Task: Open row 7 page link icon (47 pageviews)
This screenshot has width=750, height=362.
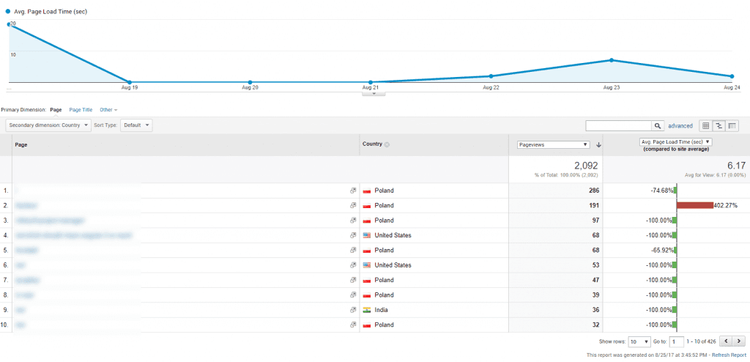Action: coord(353,280)
